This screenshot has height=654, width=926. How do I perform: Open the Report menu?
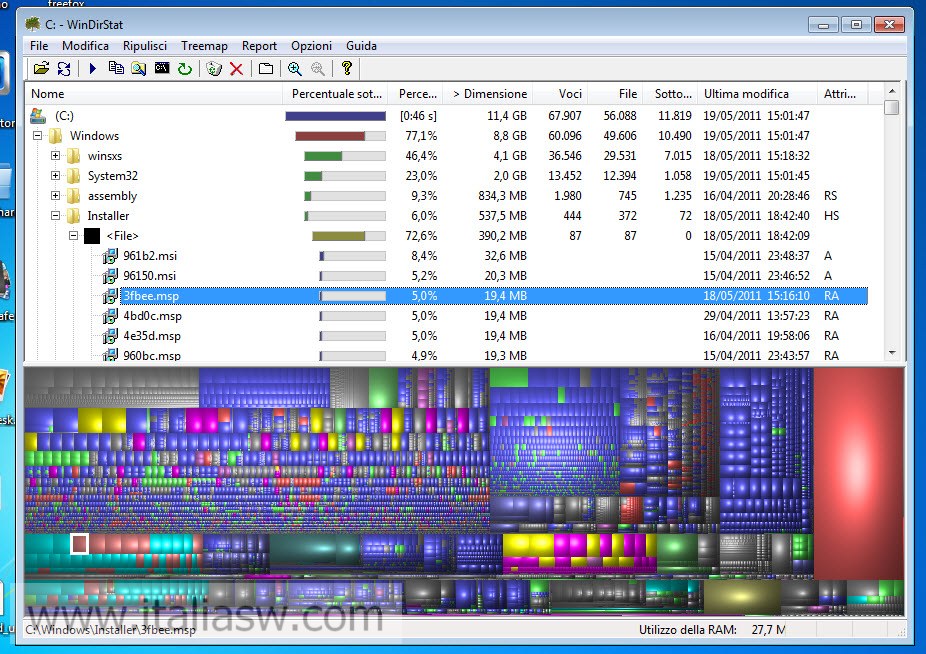pyautogui.click(x=259, y=45)
